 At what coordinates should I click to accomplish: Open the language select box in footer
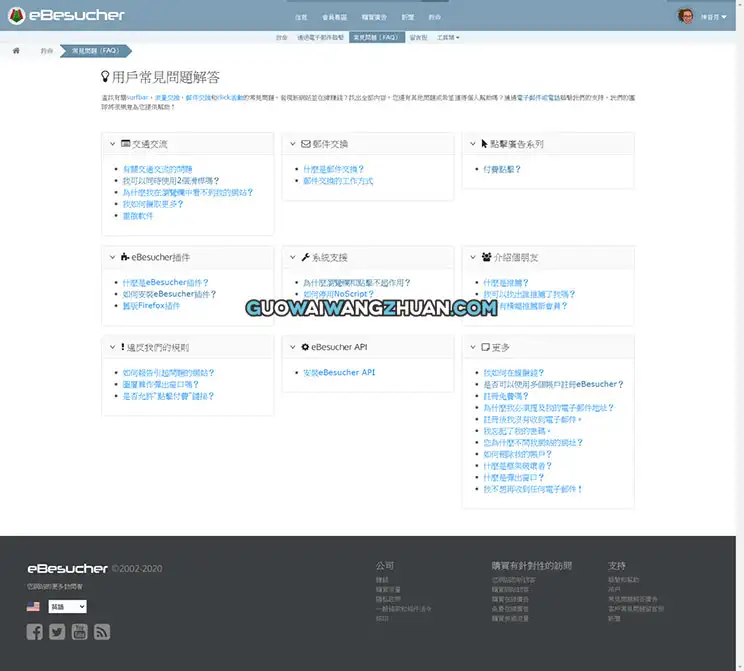click(x=67, y=606)
